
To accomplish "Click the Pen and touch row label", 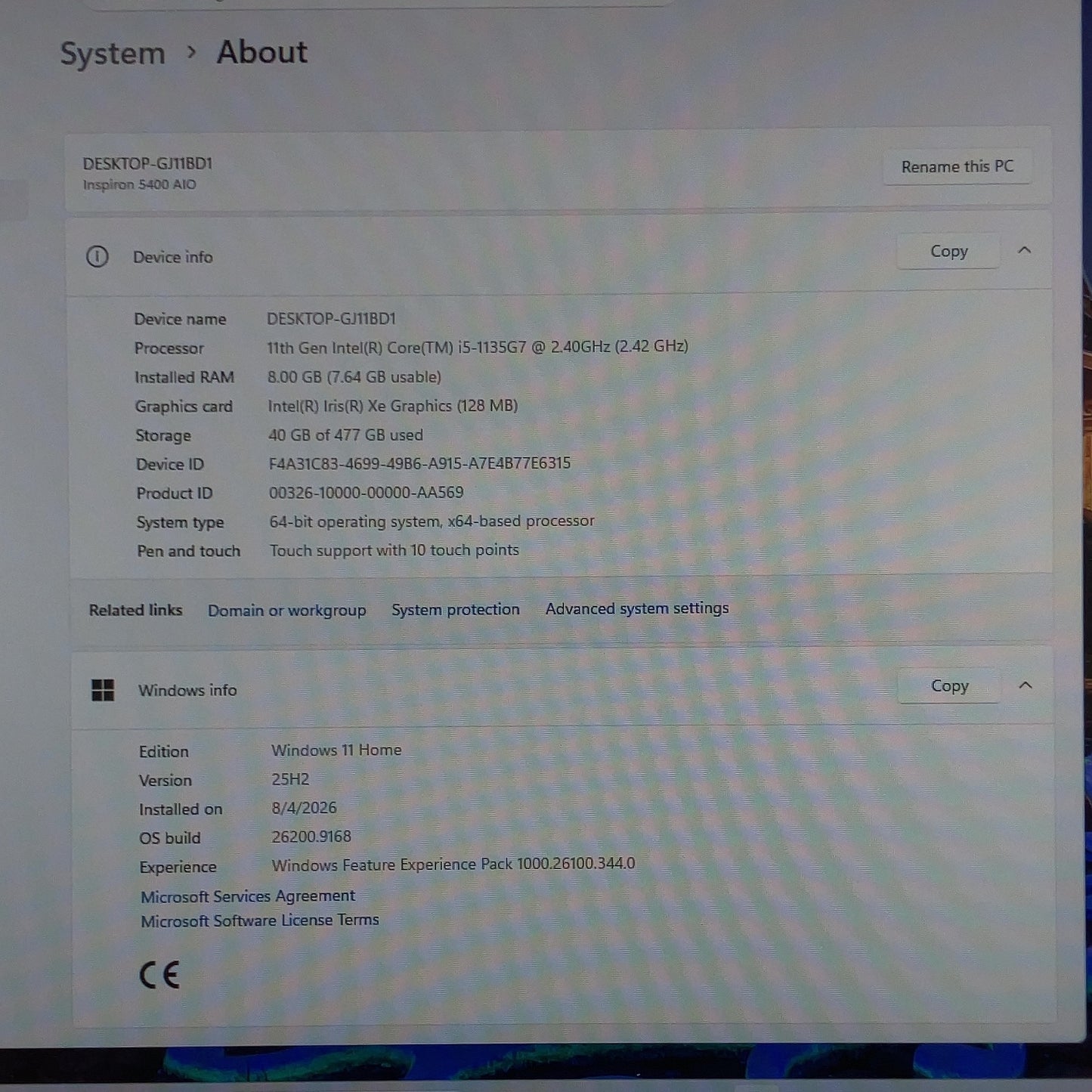I will (x=189, y=551).
